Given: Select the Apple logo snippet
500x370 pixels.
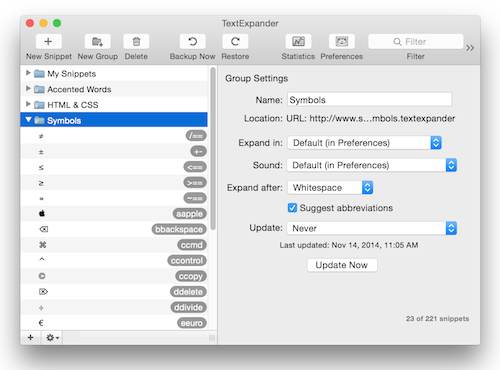Looking at the screenshot, I should point(42,213).
